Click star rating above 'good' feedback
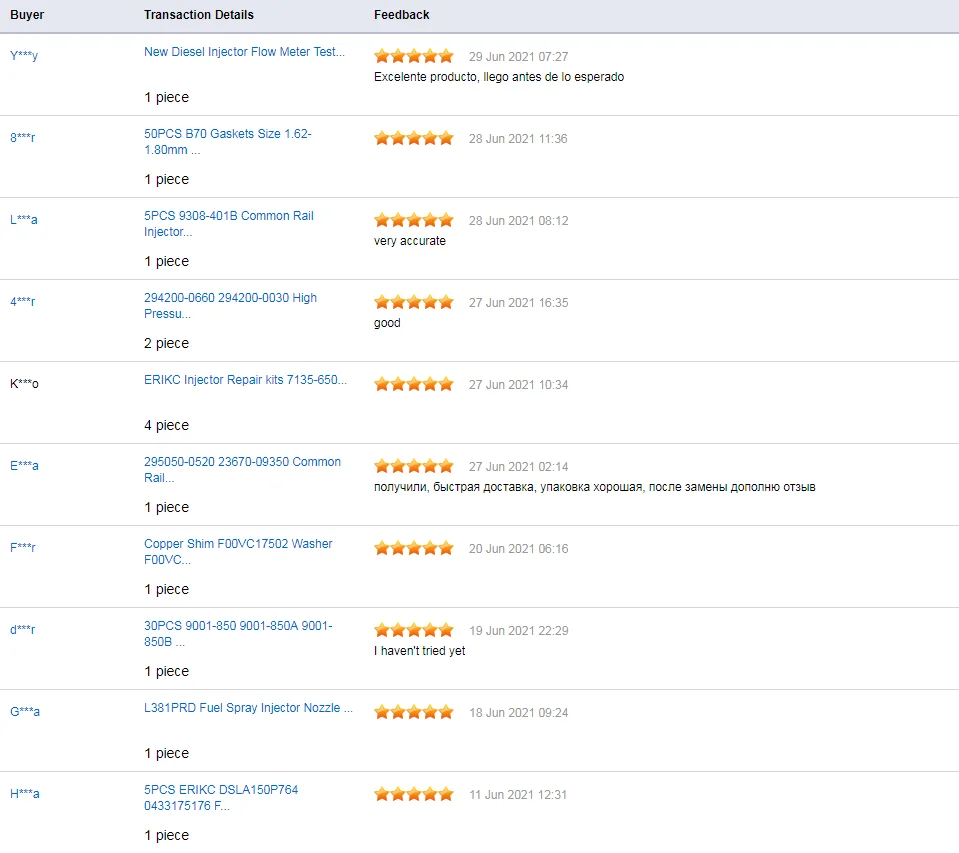959x853 pixels. pyautogui.click(x=414, y=302)
